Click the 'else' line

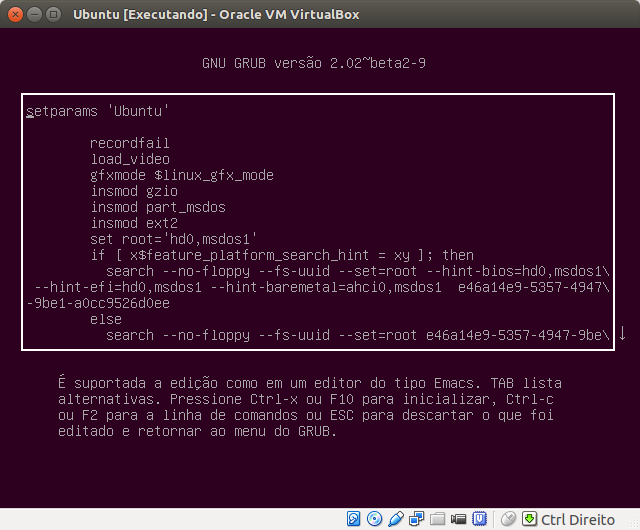106,319
